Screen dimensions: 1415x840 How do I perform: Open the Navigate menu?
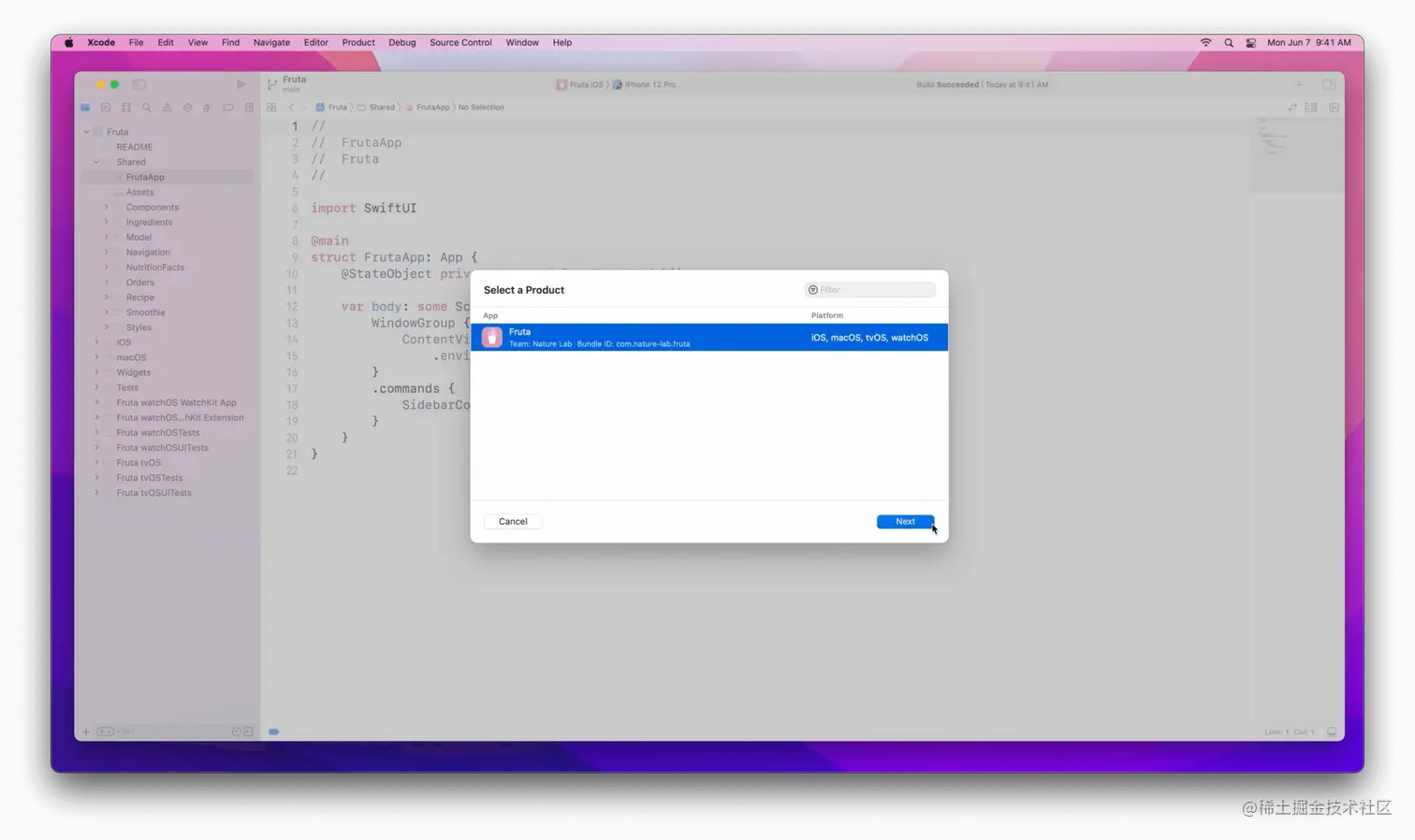click(271, 42)
